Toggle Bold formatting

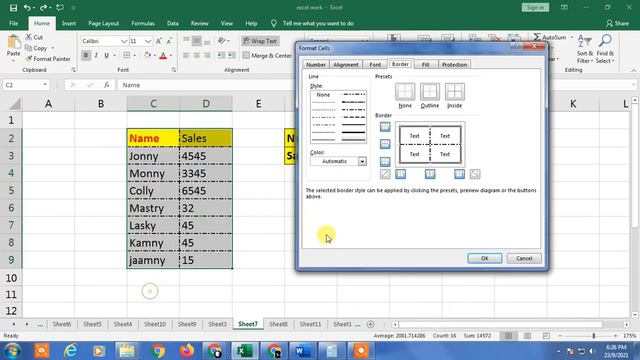pos(86,55)
